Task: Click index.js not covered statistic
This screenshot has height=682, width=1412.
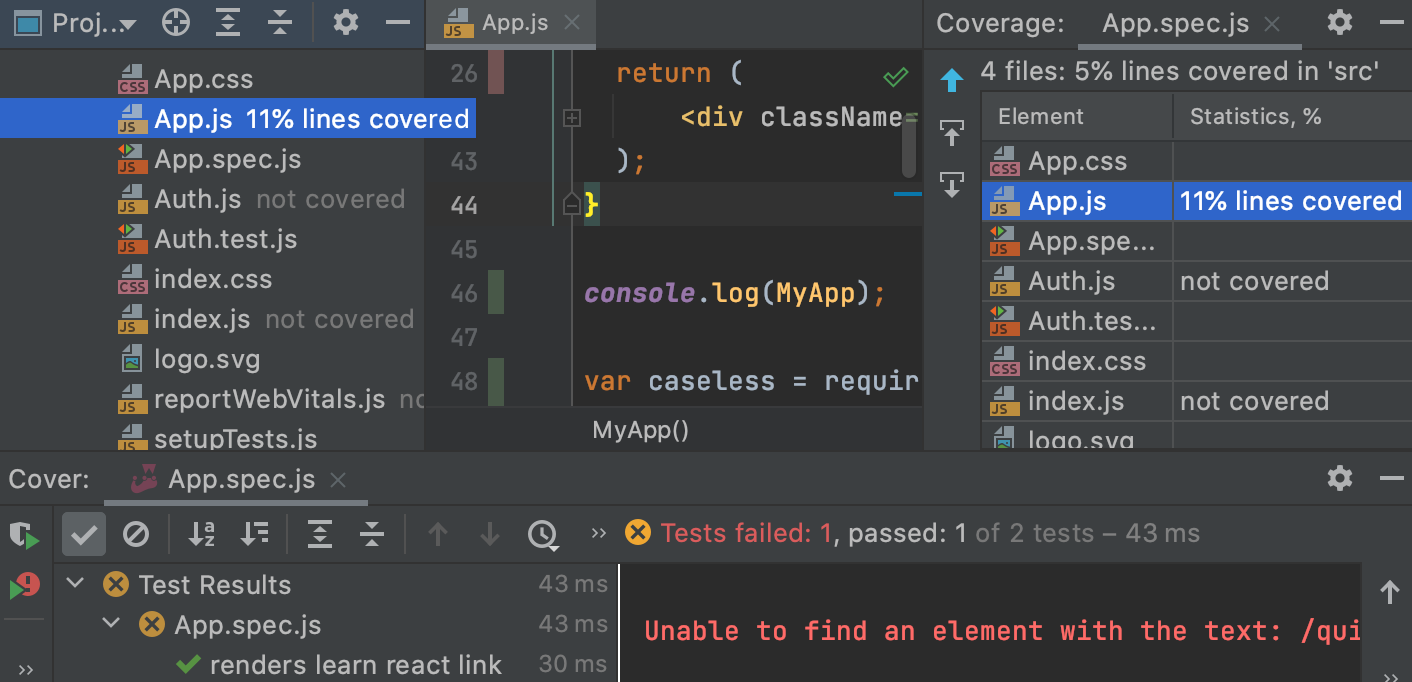Action: point(1254,401)
